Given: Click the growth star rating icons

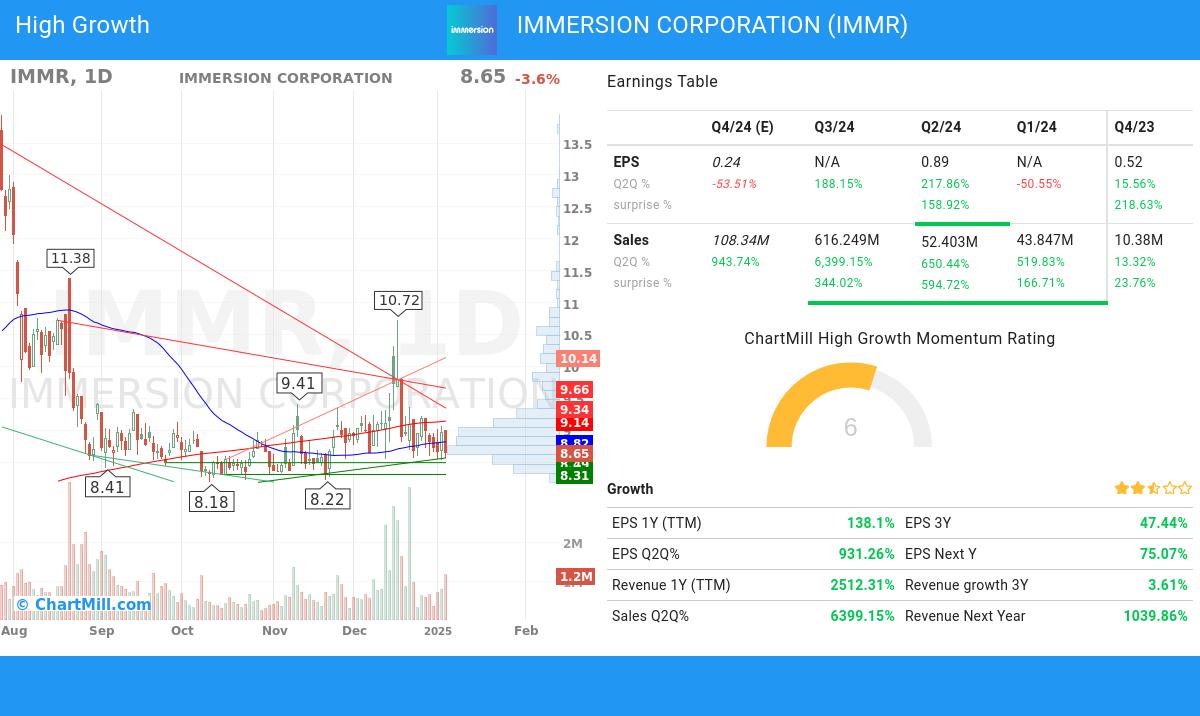Looking at the screenshot, I should pyautogui.click(x=1153, y=488).
